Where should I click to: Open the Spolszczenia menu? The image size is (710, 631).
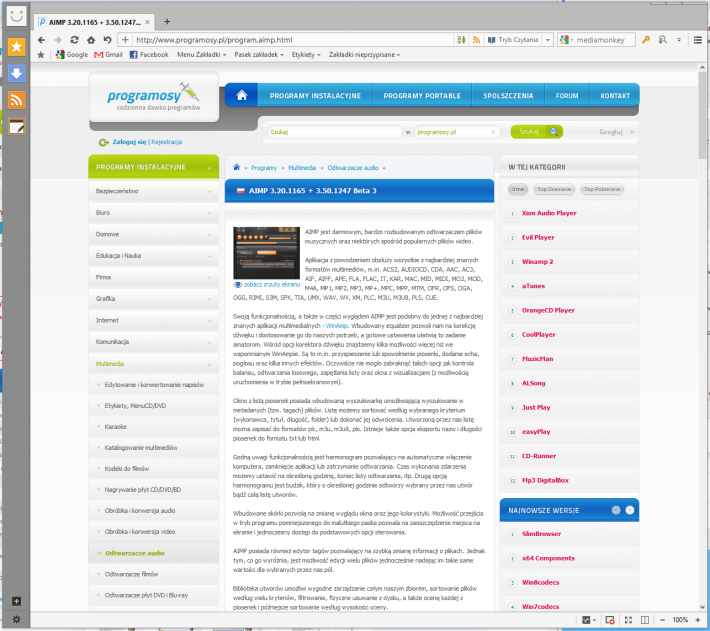pos(508,96)
